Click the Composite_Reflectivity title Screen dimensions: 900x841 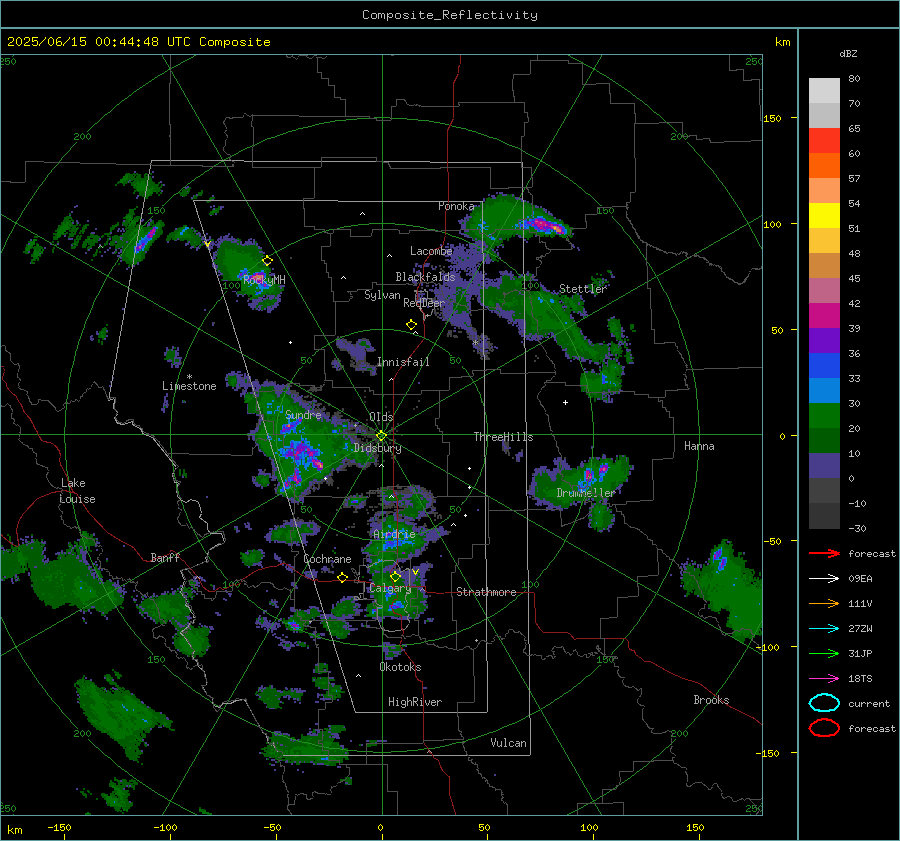click(x=450, y=15)
